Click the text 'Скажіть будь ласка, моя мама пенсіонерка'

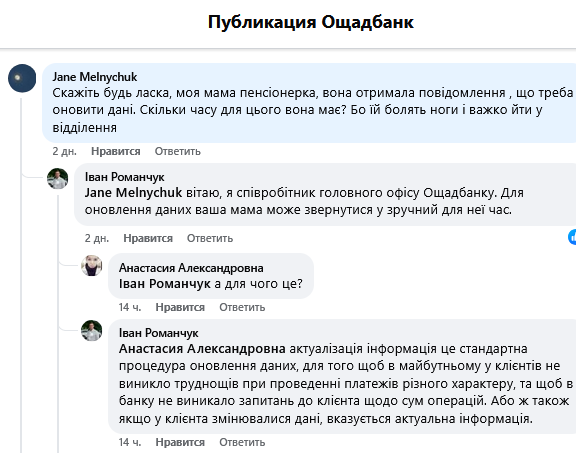point(185,93)
